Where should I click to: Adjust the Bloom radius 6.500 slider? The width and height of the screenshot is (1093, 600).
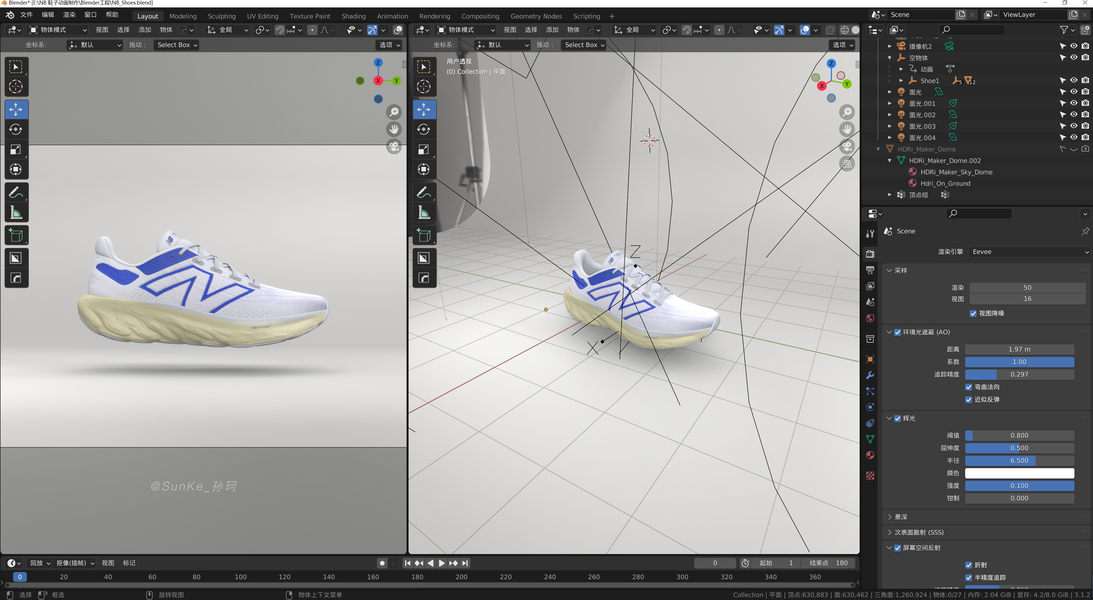[1020, 461]
